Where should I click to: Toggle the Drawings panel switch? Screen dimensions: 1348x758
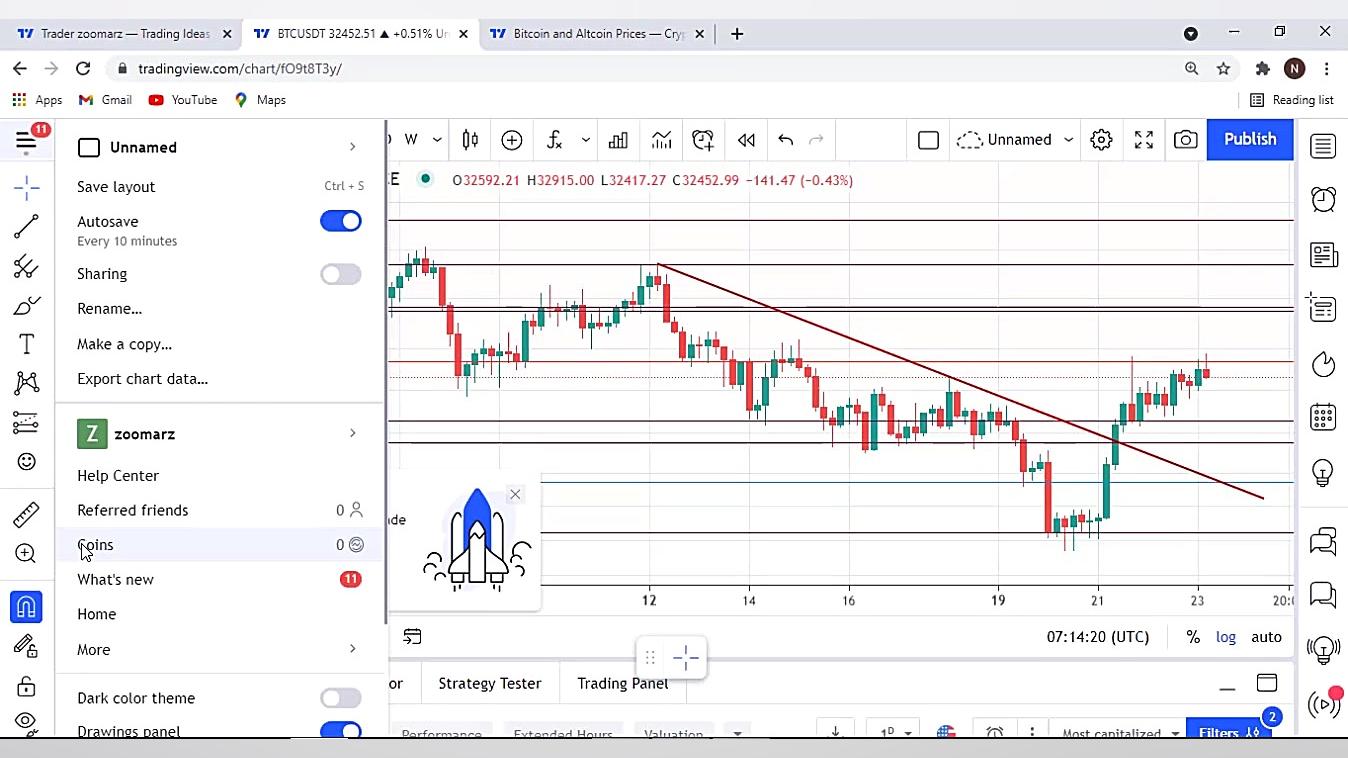tap(341, 731)
